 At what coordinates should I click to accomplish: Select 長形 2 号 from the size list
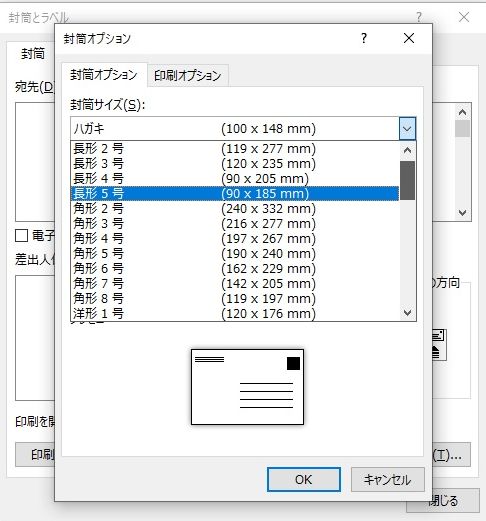pos(235,149)
